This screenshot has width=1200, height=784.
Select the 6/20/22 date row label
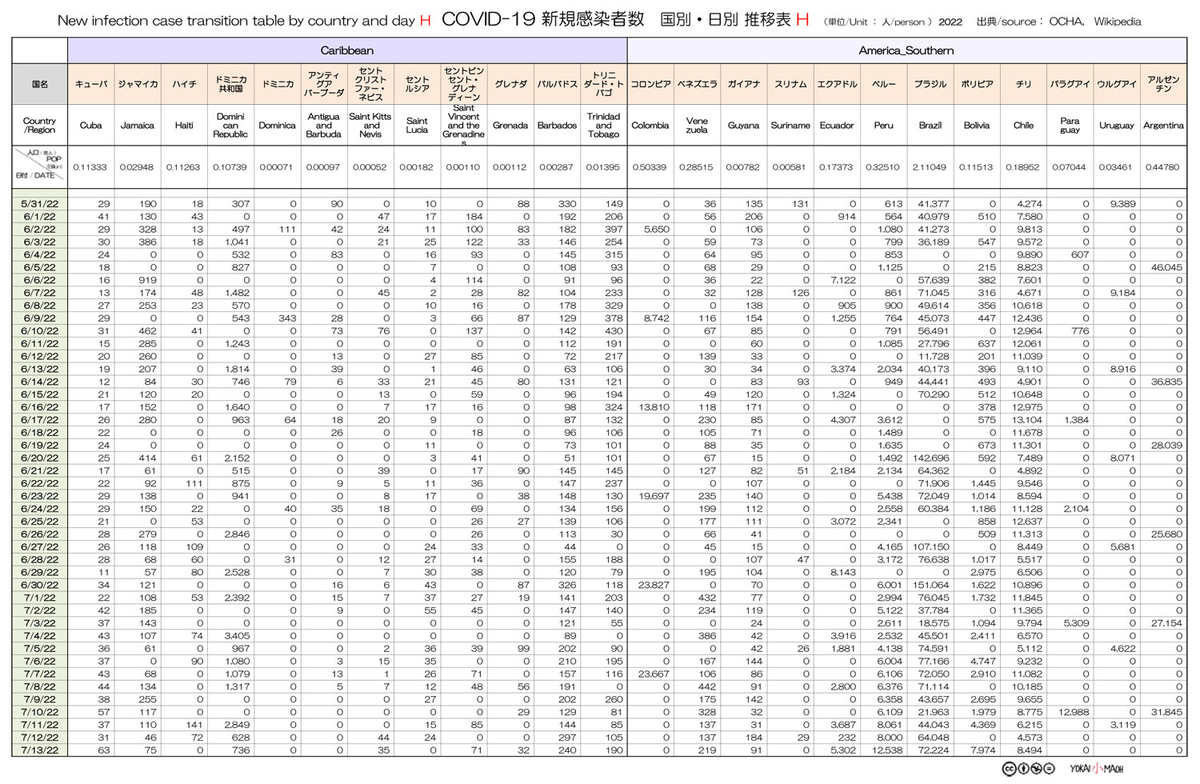(x=40, y=457)
